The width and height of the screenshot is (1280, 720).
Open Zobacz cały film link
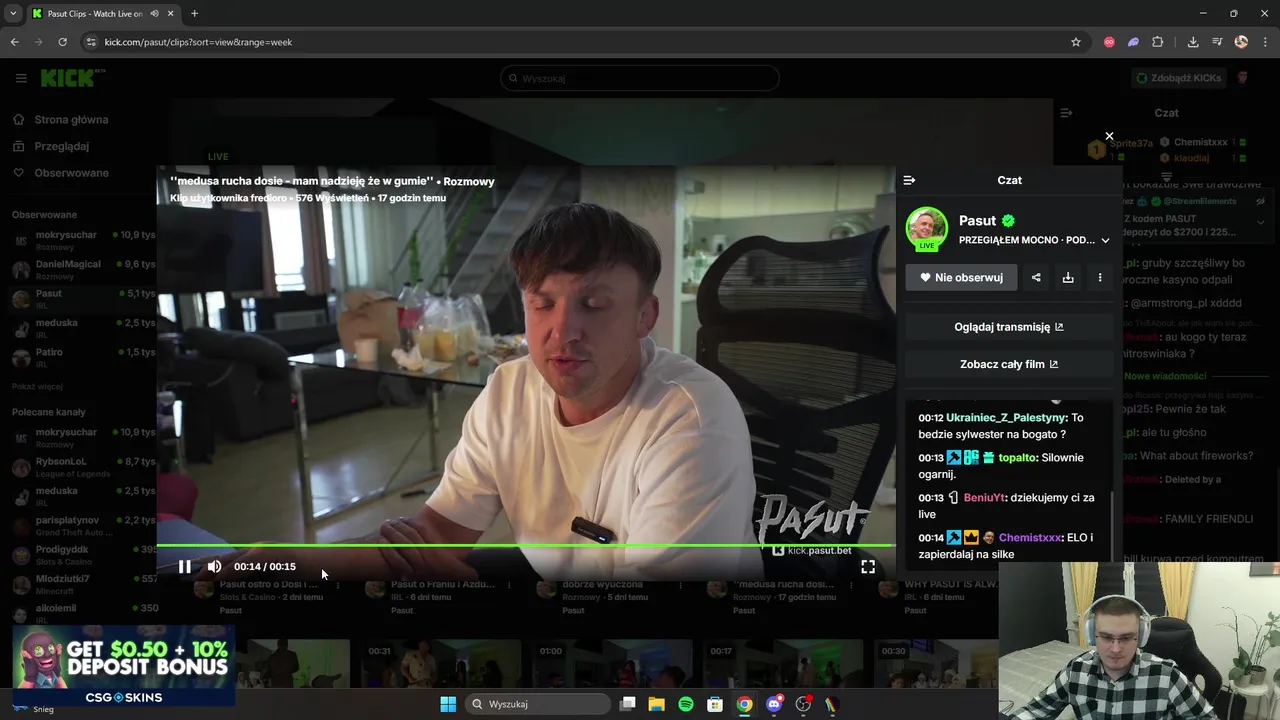point(1009,364)
